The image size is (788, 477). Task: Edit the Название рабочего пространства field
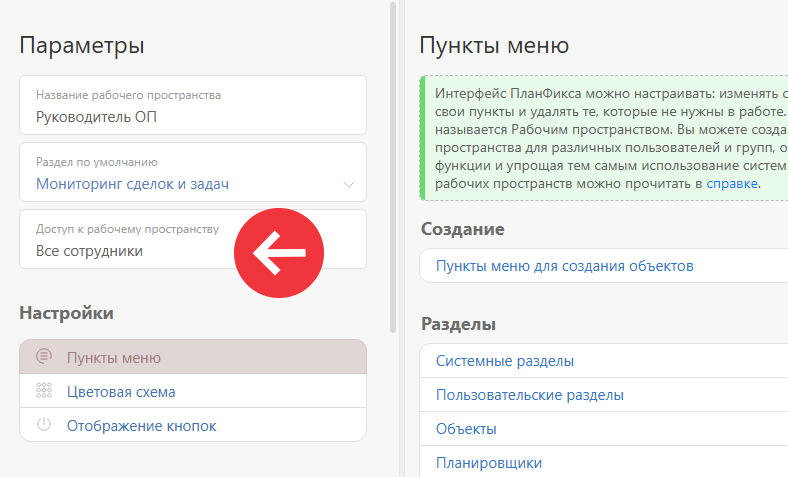(193, 105)
